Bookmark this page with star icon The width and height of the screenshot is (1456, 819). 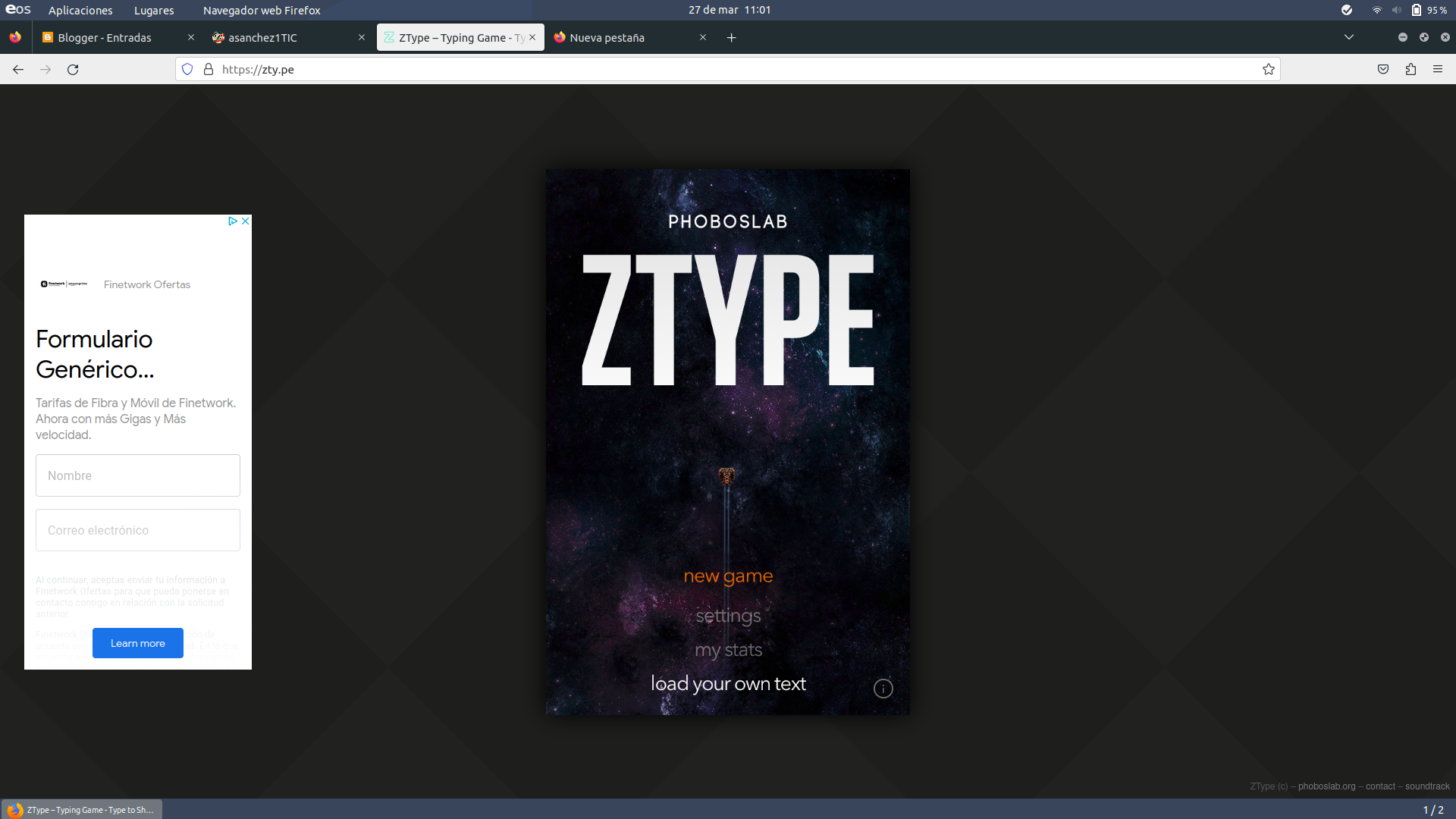click(1268, 70)
